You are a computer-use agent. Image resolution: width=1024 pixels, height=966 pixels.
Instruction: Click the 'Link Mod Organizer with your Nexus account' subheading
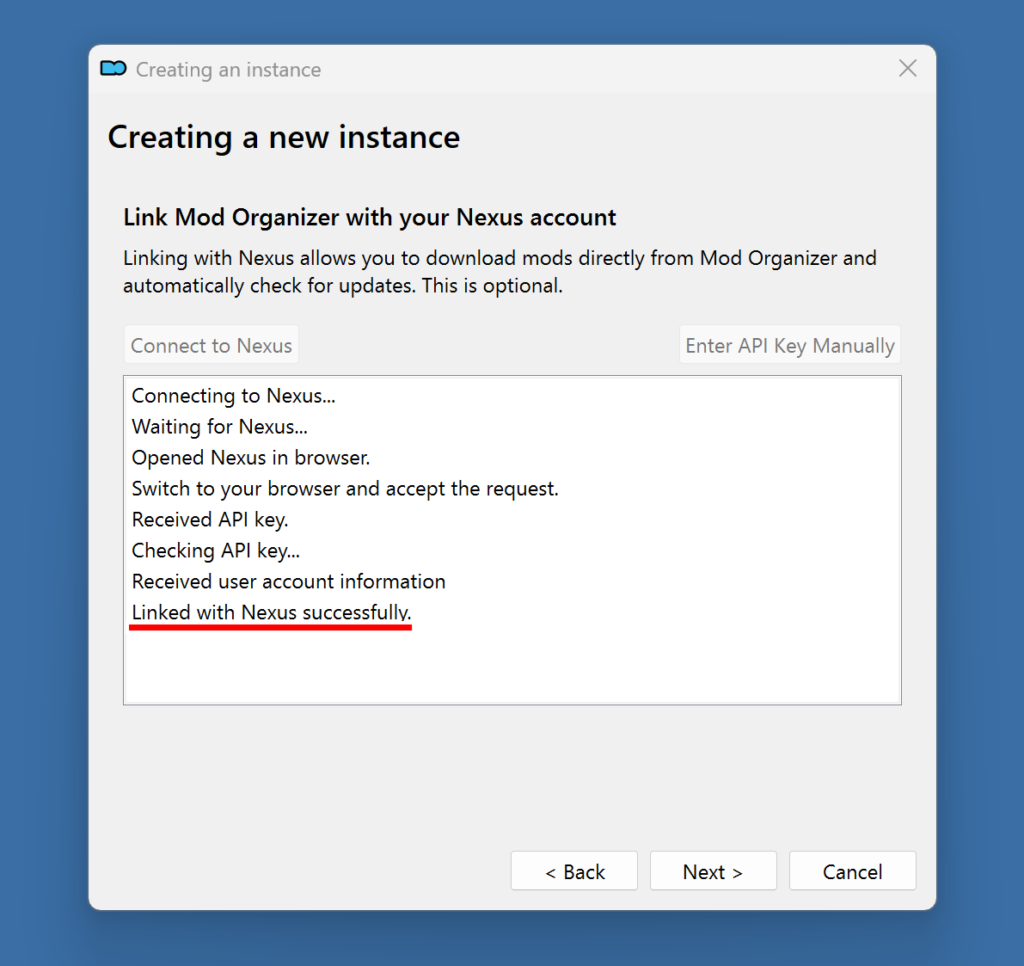click(369, 217)
